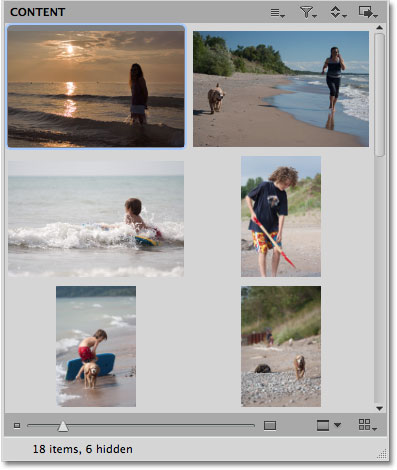Click the CONTENT panel tab

(37, 12)
